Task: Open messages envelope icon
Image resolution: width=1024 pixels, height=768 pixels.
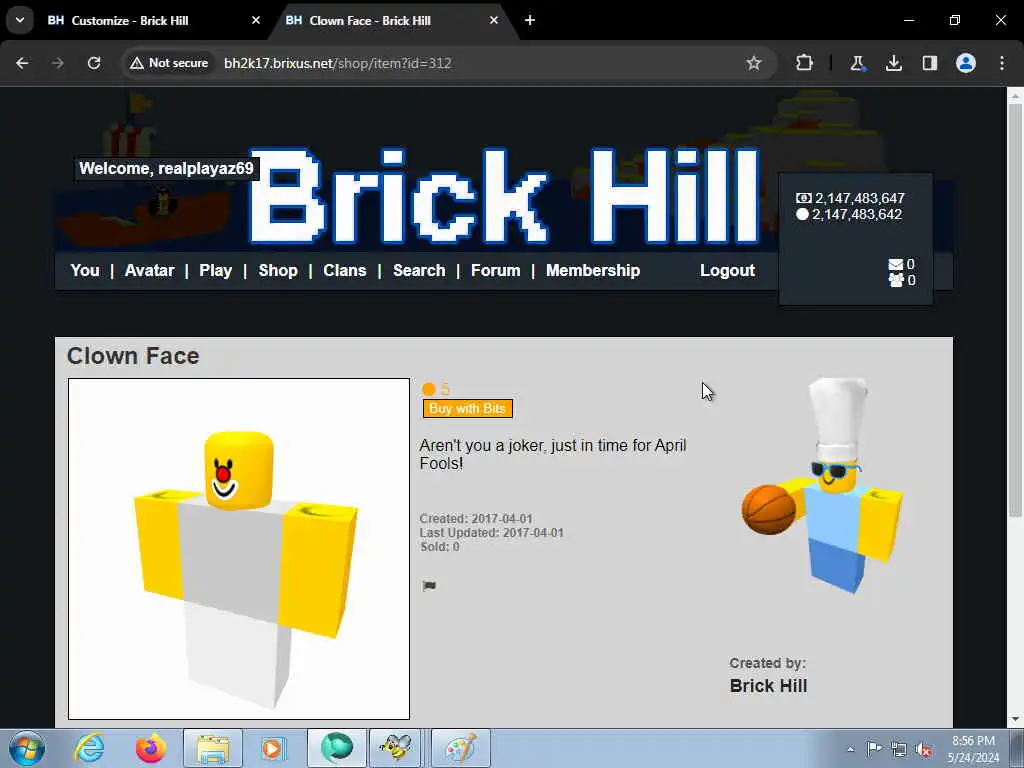Action: tap(895, 264)
